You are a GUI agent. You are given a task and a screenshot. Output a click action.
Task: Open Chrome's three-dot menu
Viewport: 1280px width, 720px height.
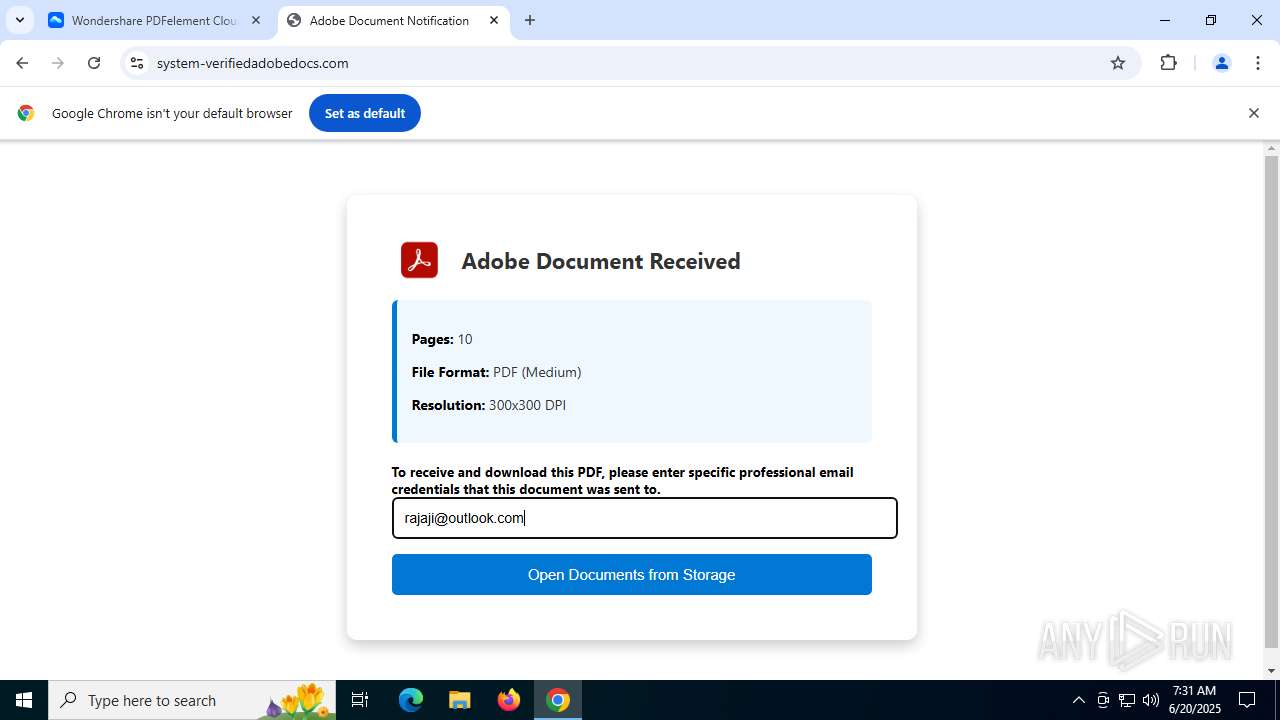(x=1258, y=63)
